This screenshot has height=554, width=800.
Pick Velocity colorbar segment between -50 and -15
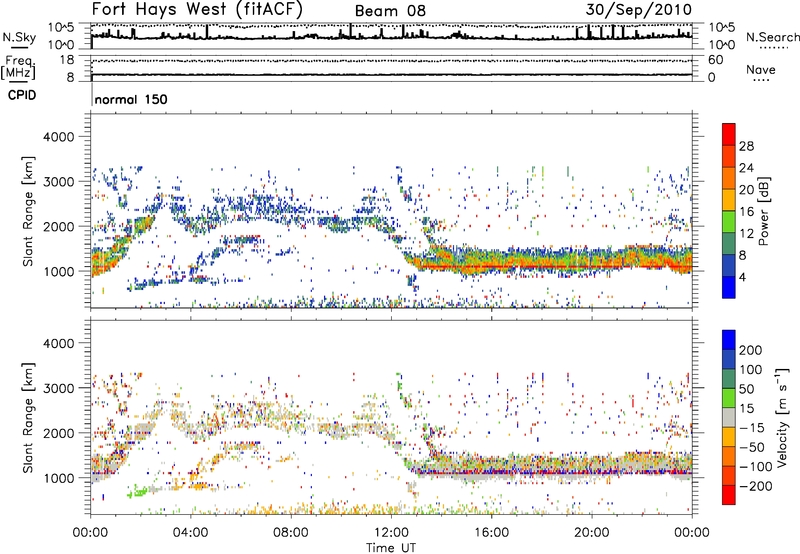tap(729, 437)
